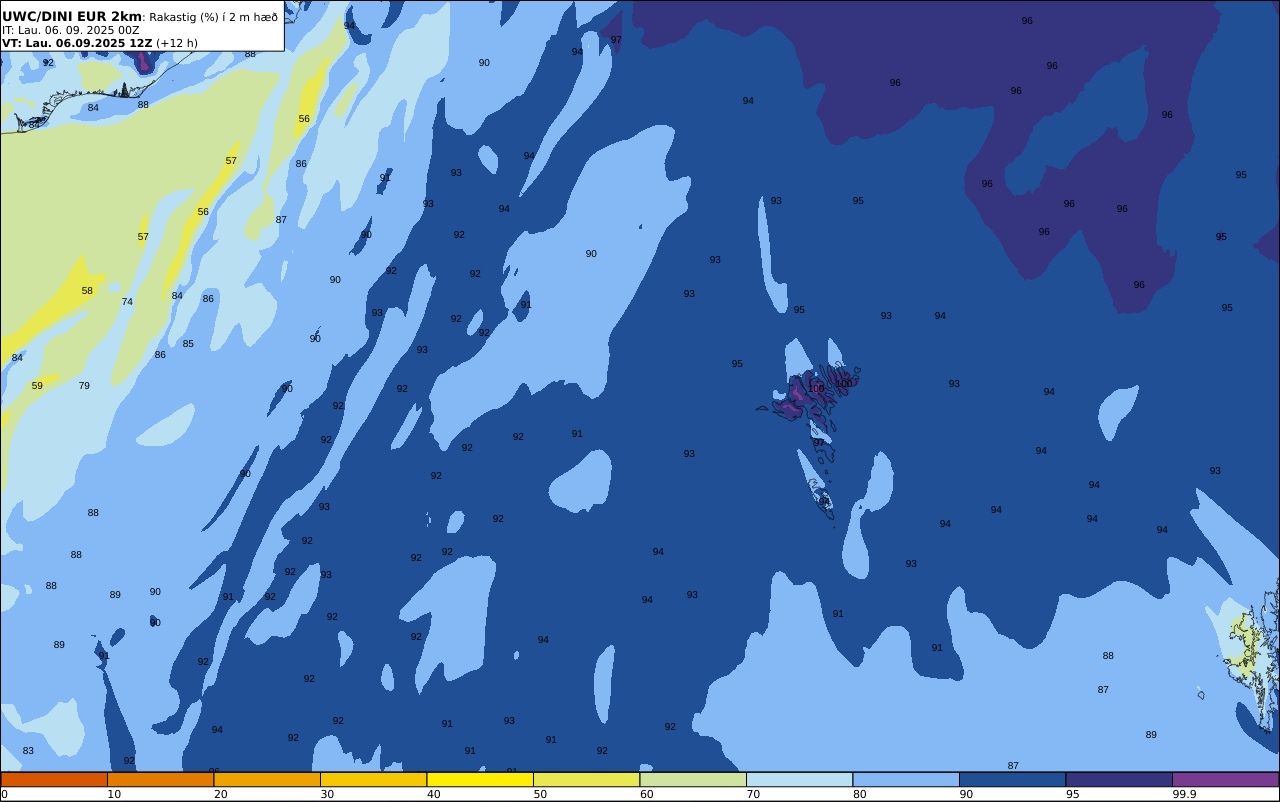Click the humidity value '58' on the map

click(87, 291)
